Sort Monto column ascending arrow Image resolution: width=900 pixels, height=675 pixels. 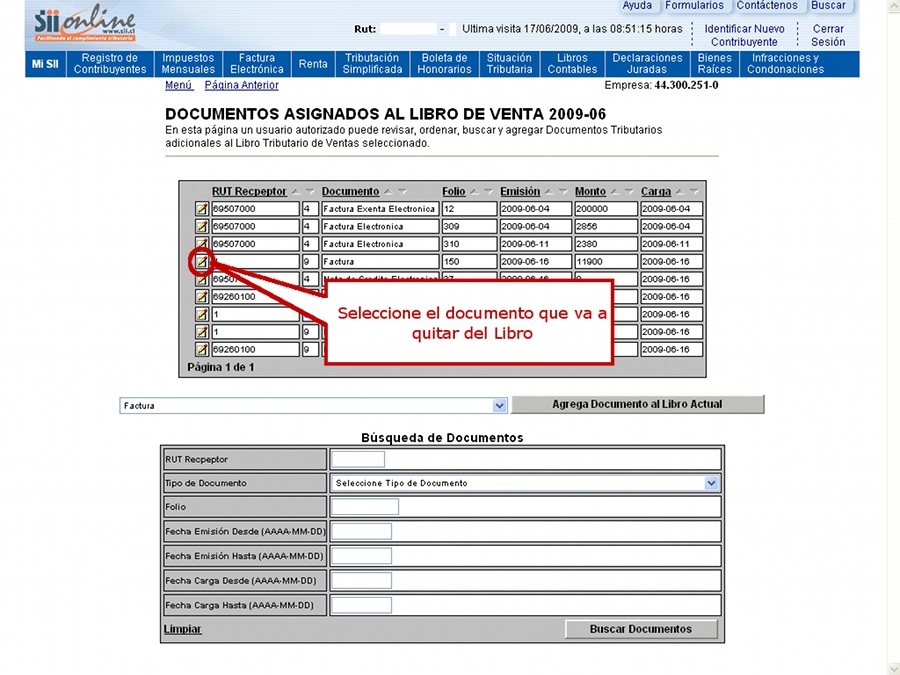pos(615,192)
